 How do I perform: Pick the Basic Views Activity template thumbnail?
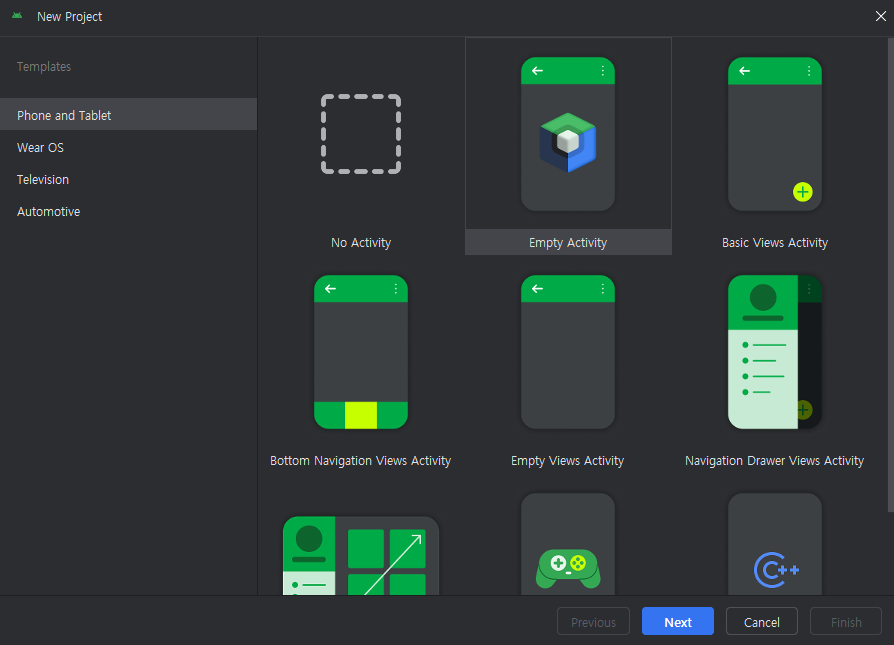pyautogui.click(x=775, y=134)
